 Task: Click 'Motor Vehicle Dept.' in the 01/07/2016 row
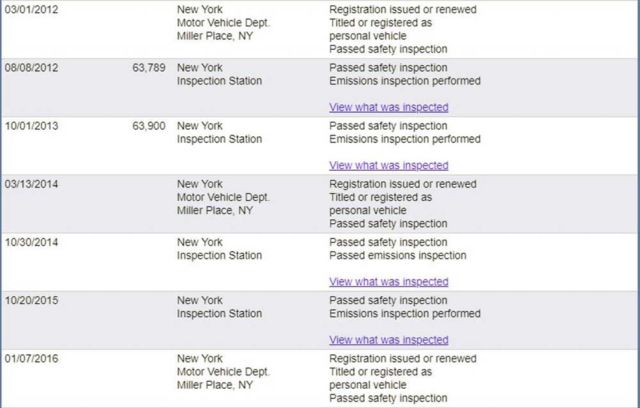223,372
